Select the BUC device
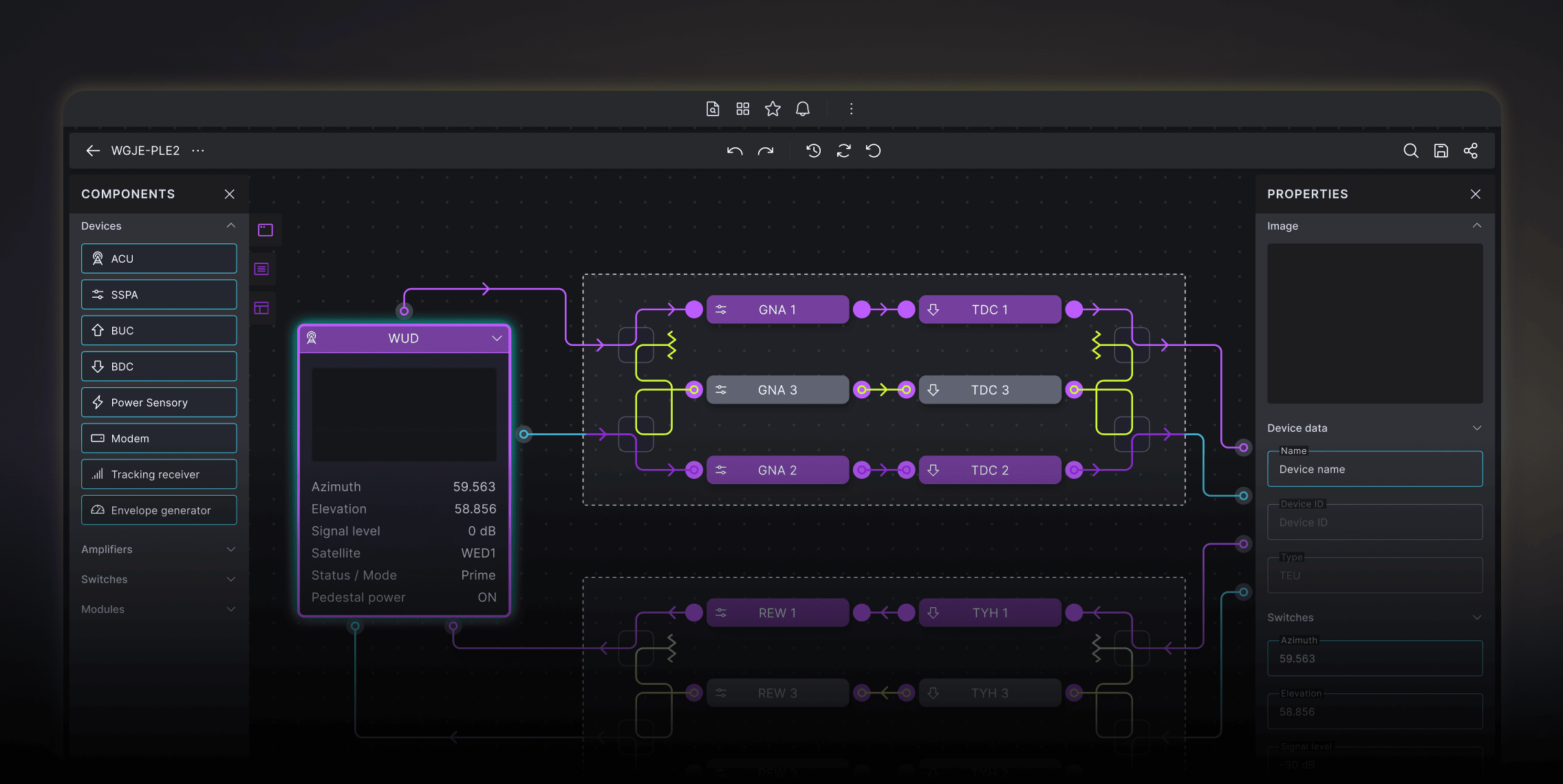Viewport: 1563px width, 784px height. click(159, 330)
